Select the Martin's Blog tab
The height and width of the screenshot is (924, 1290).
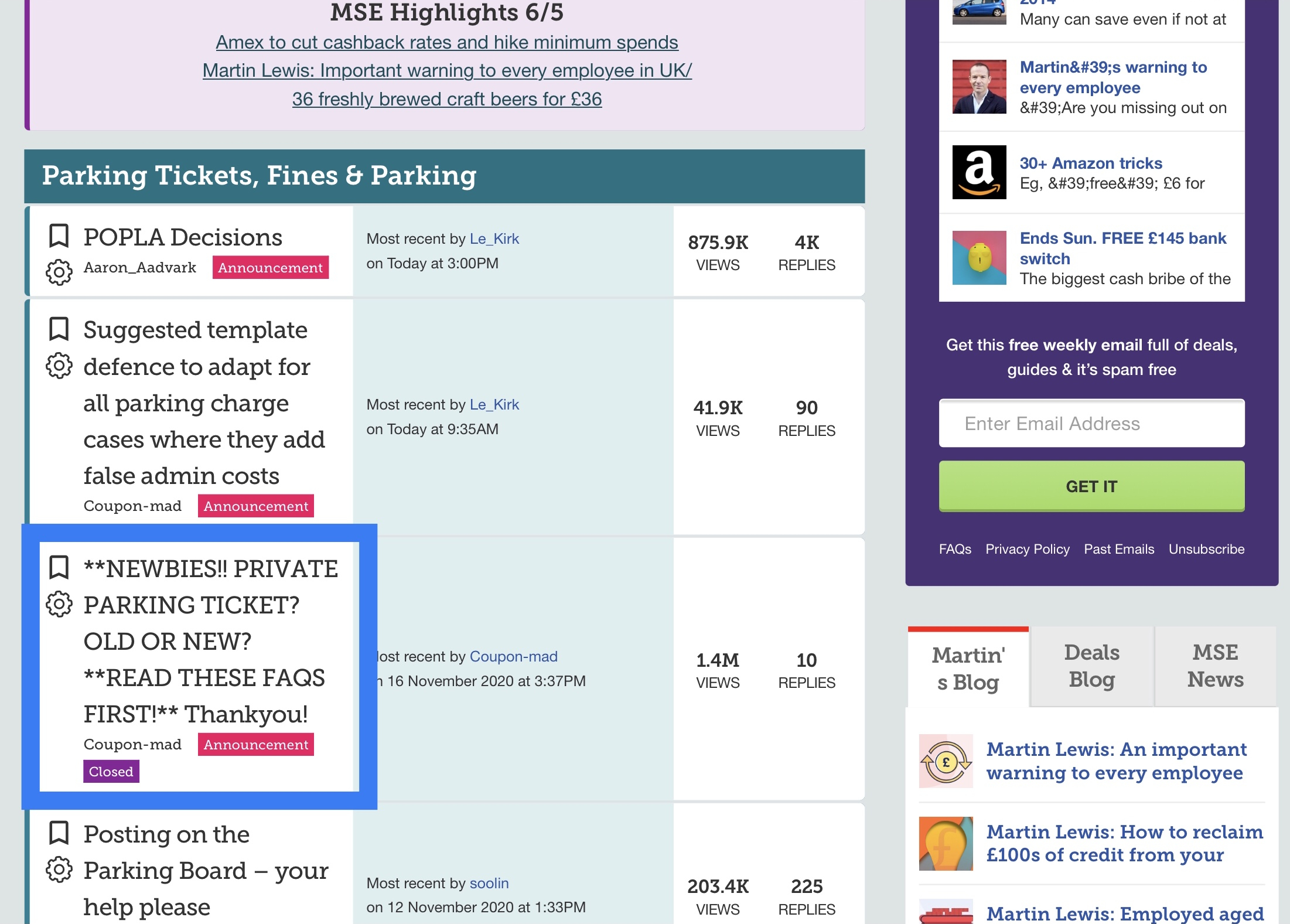(968, 668)
